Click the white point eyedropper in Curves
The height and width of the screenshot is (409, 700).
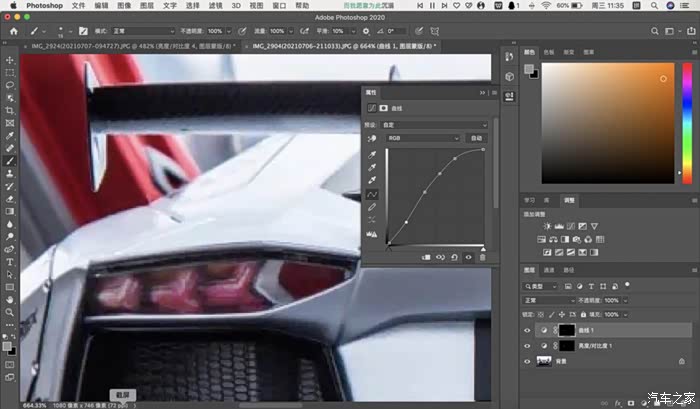tap(372, 180)
